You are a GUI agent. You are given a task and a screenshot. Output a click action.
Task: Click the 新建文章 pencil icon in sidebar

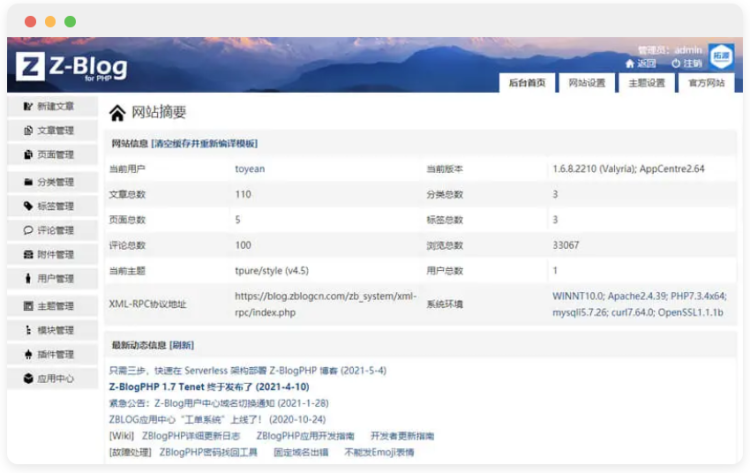click(28, 106)
